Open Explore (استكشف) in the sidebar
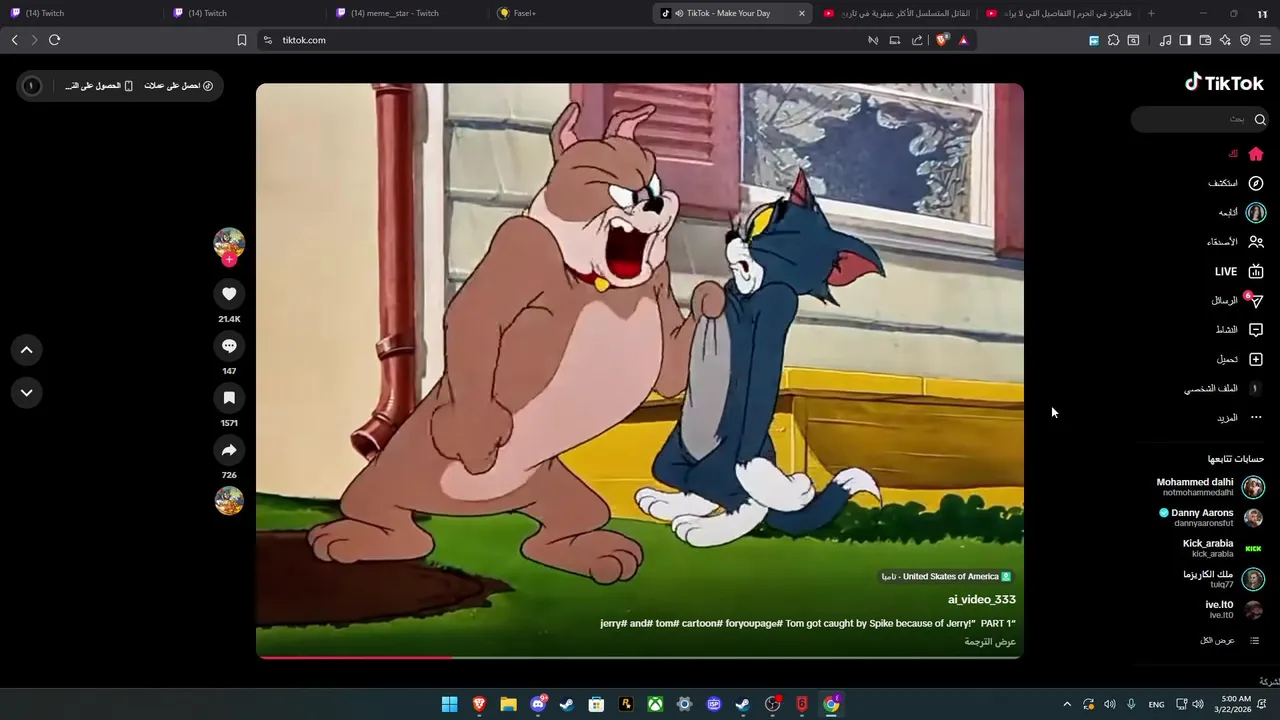The image size is (1280, 720). click(x=1236, y=183)
